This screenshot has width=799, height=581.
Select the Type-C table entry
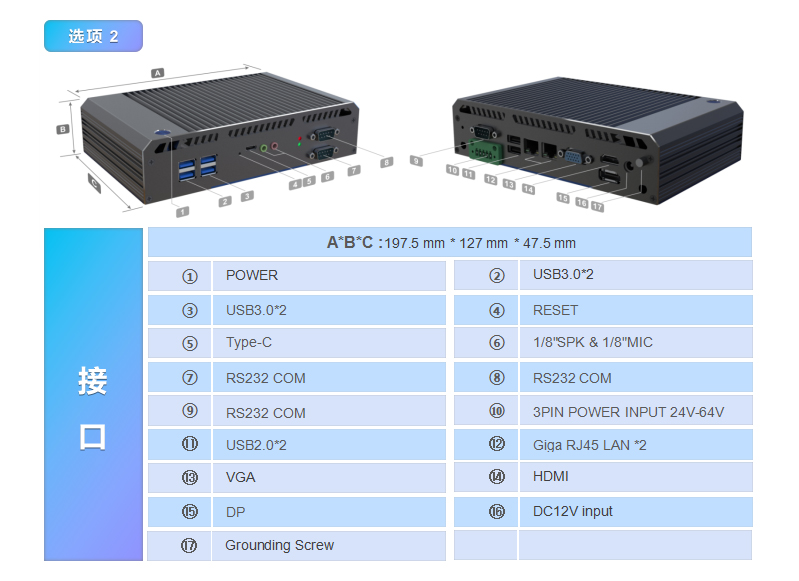click(329, 342)
